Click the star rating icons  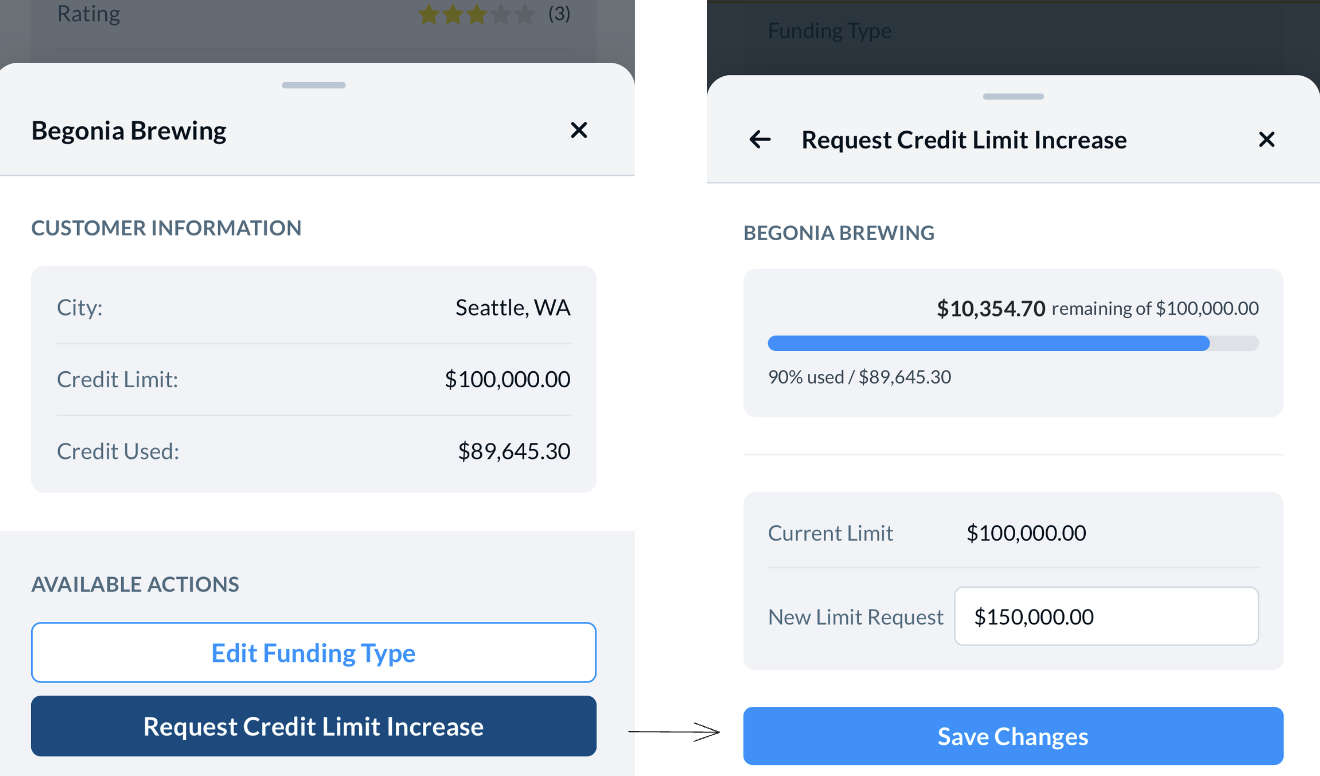476,15
